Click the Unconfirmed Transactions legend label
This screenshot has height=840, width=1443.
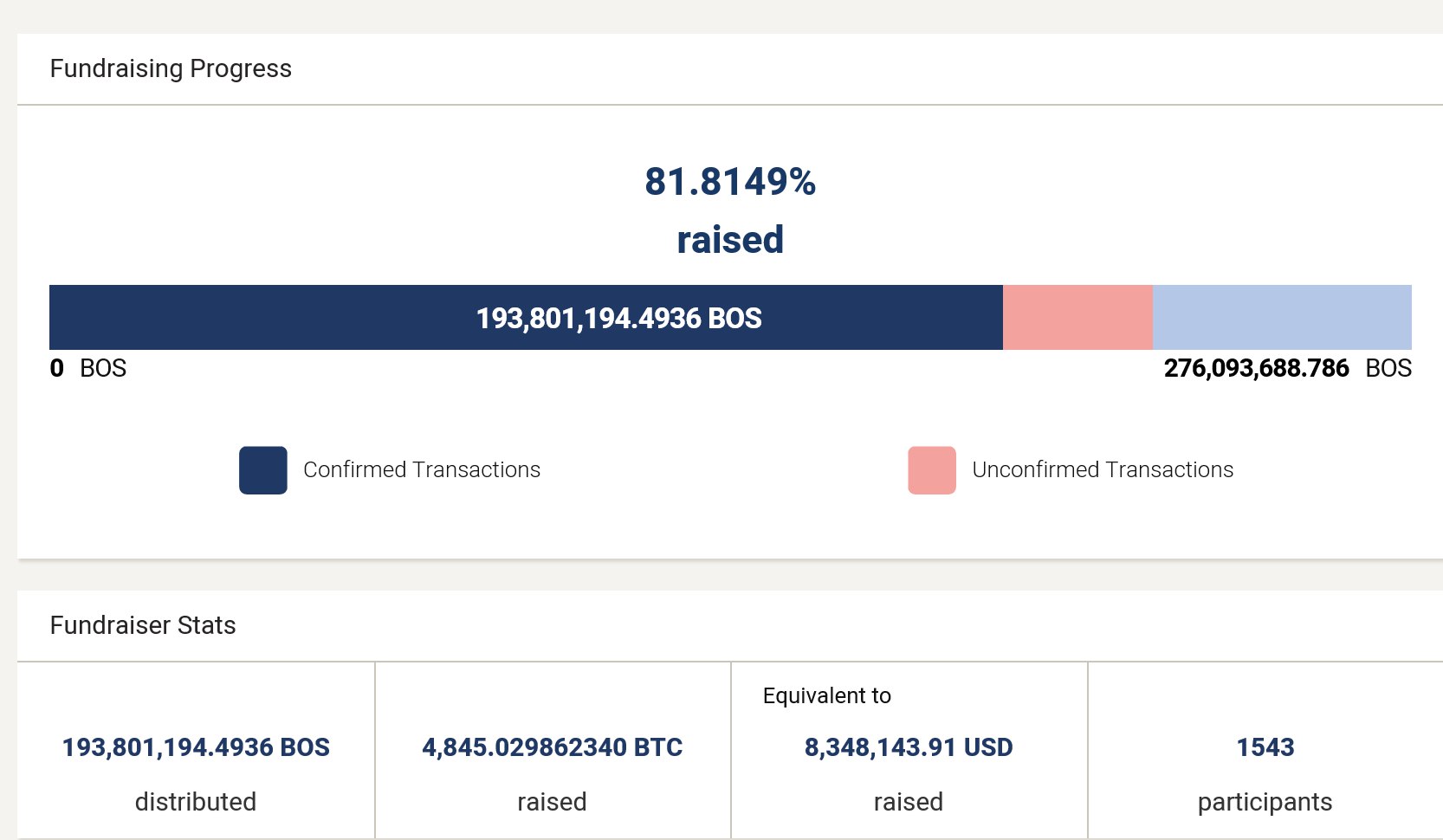pos(1103,469)
